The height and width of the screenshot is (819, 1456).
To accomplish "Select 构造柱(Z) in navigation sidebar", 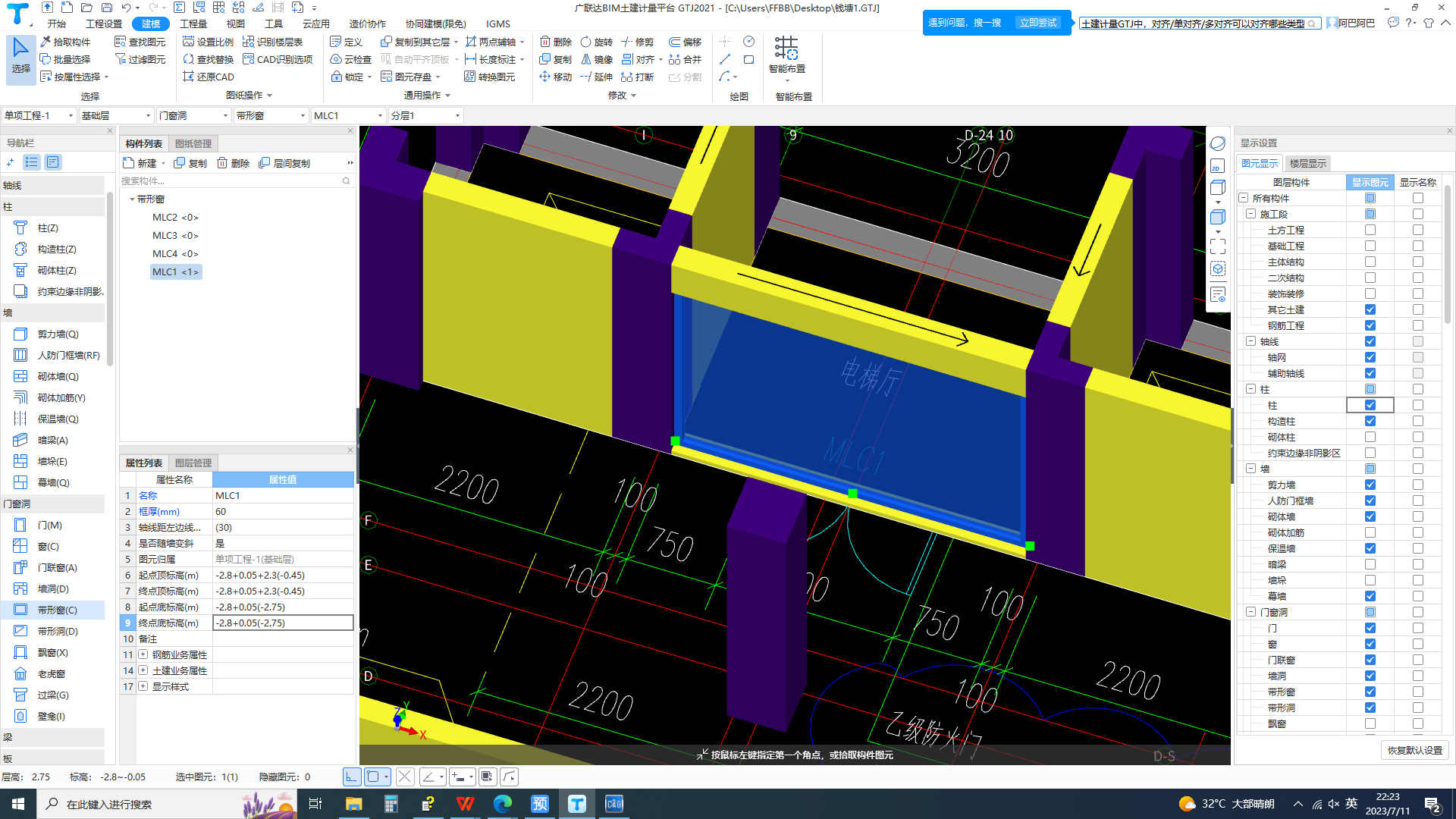I will [x=52, y=249].
